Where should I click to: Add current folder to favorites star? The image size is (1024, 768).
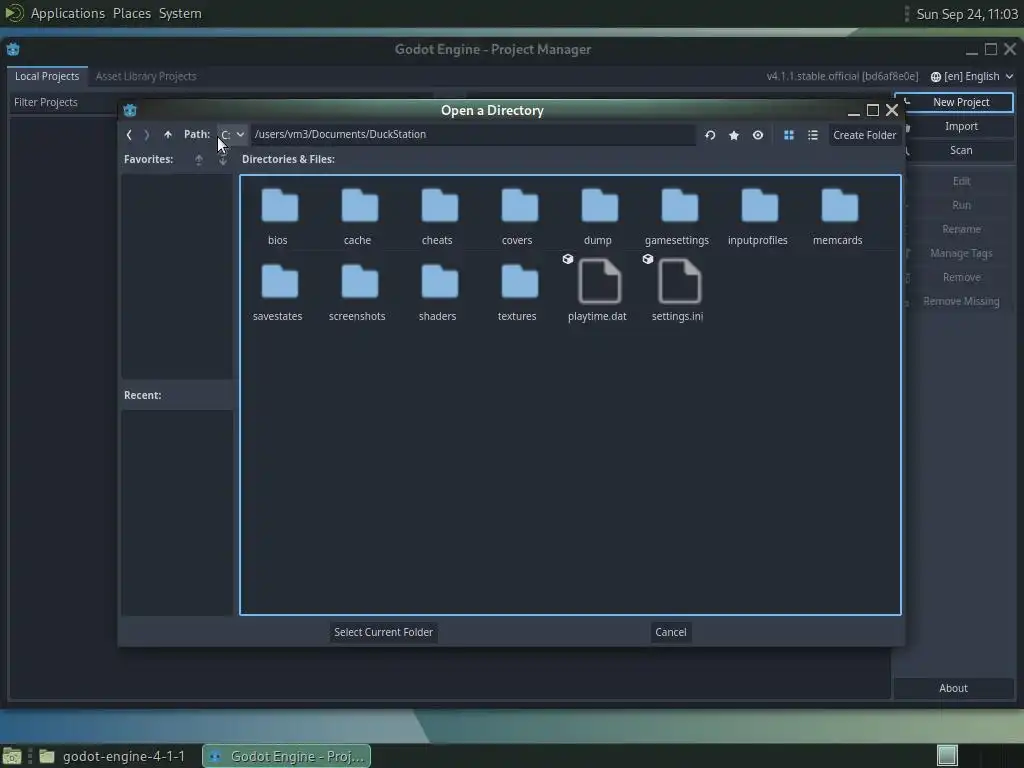(x=734, y=135)
